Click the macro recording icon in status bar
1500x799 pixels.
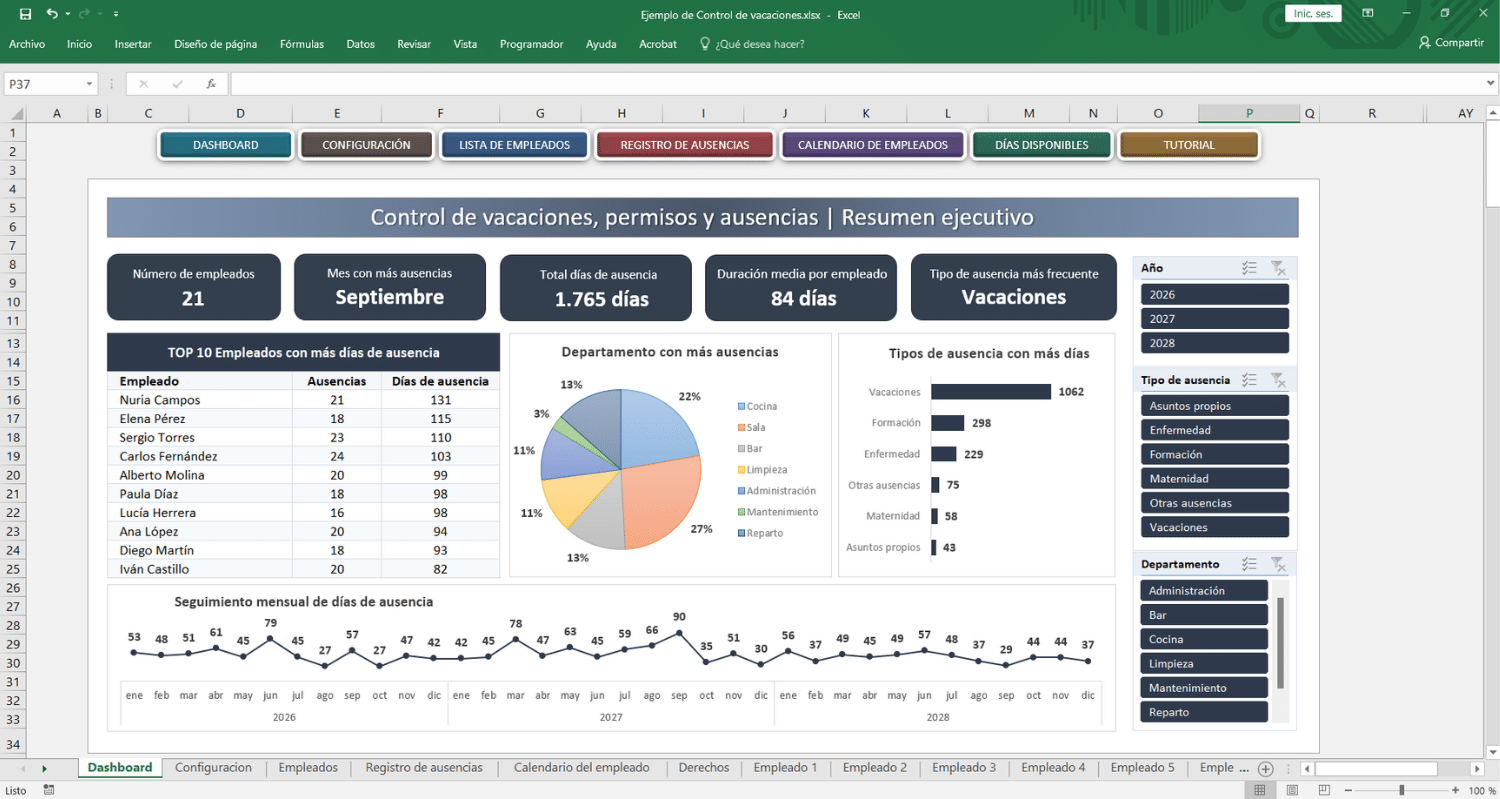pyautogui.click(x=48, y=790)
